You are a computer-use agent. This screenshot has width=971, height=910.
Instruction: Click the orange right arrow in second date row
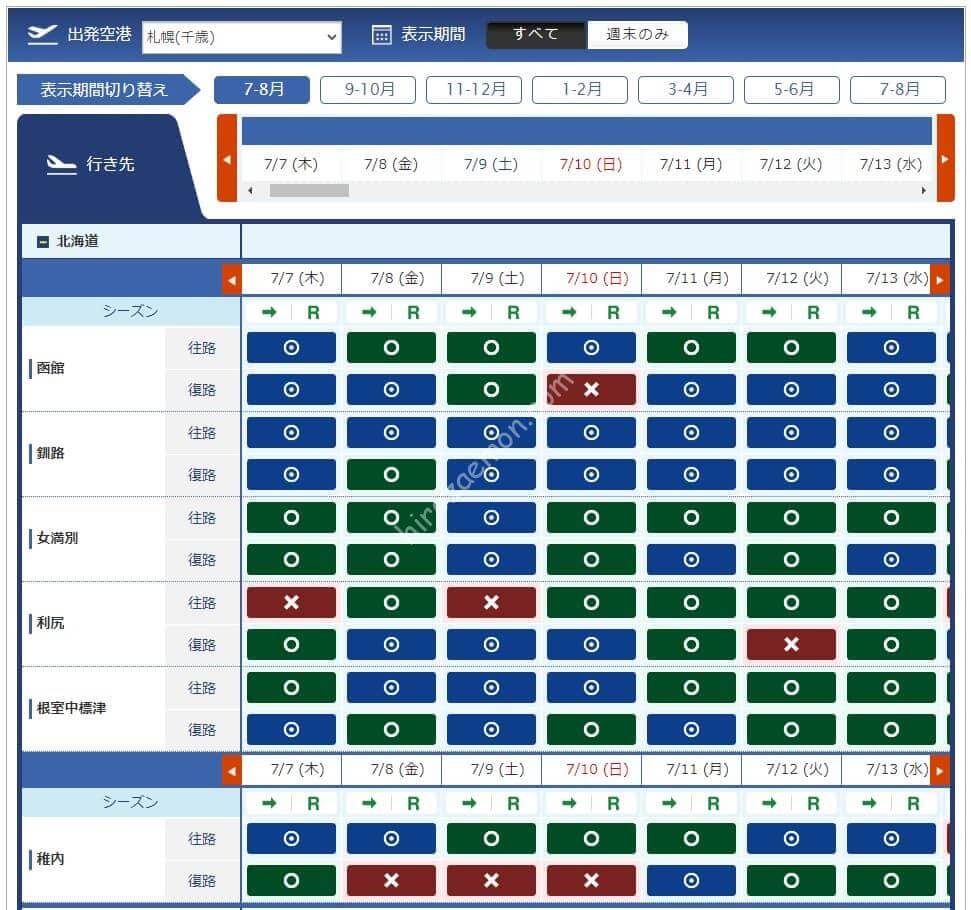[x=940, y=771]
